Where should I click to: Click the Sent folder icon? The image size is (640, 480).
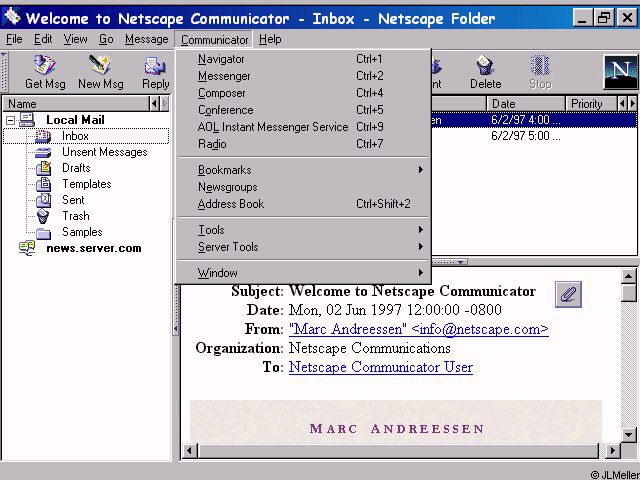pos(43,200)
